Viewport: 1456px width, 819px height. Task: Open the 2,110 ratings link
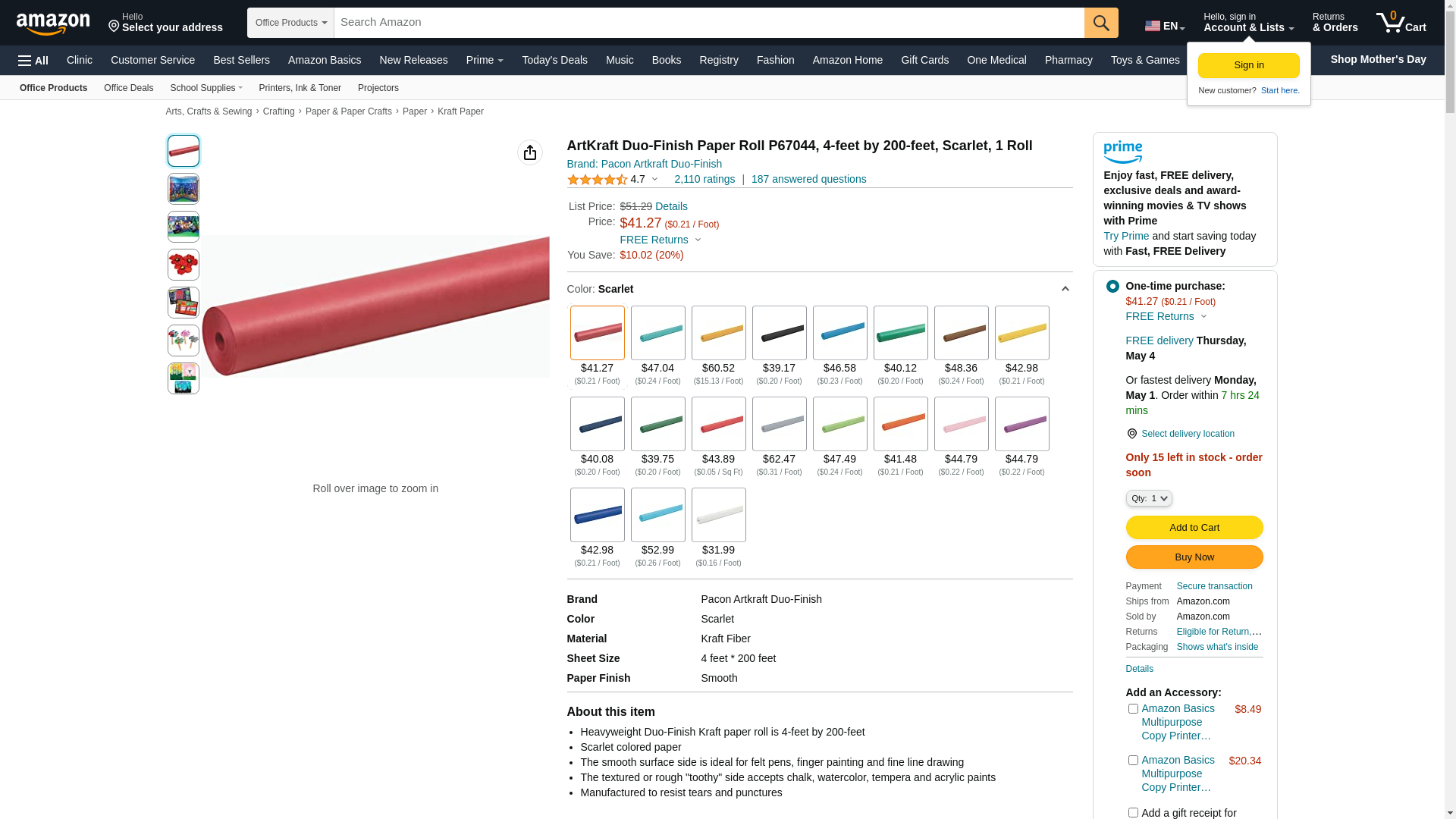click(x=704, y=180)
